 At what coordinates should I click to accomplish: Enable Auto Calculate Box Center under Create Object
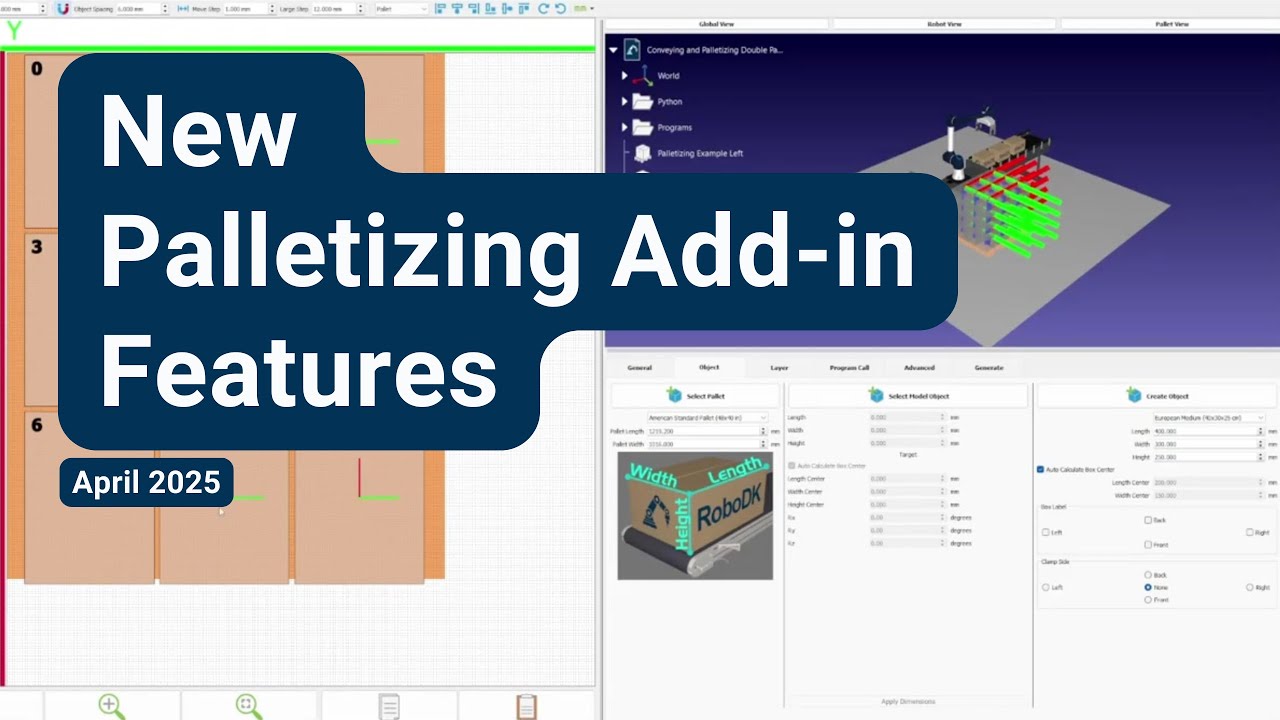(1041, 469)
